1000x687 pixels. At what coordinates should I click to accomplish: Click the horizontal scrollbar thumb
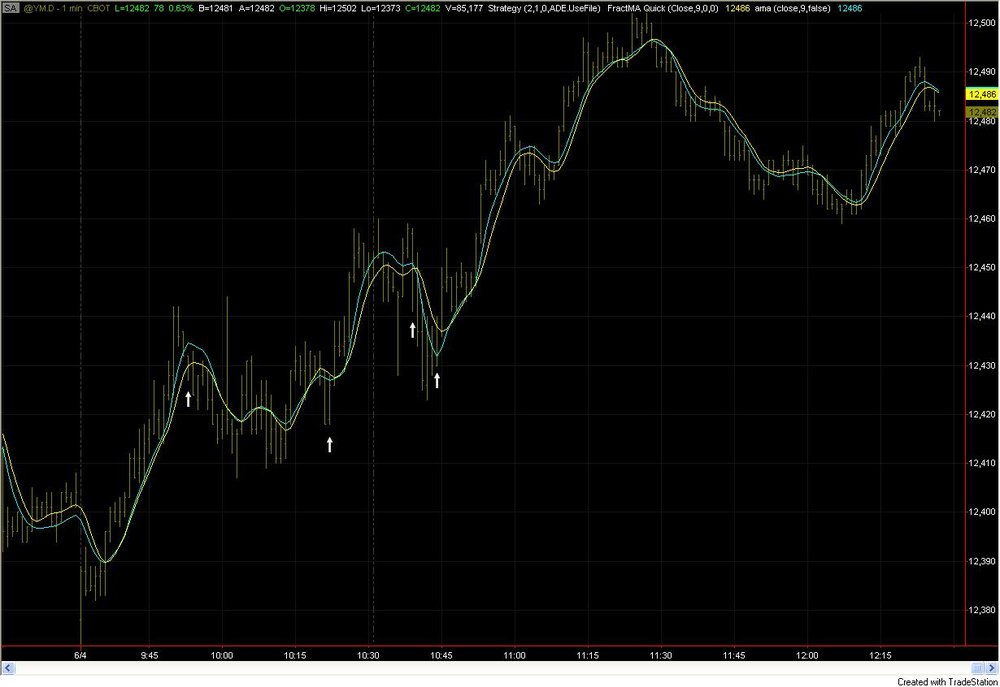978,668
